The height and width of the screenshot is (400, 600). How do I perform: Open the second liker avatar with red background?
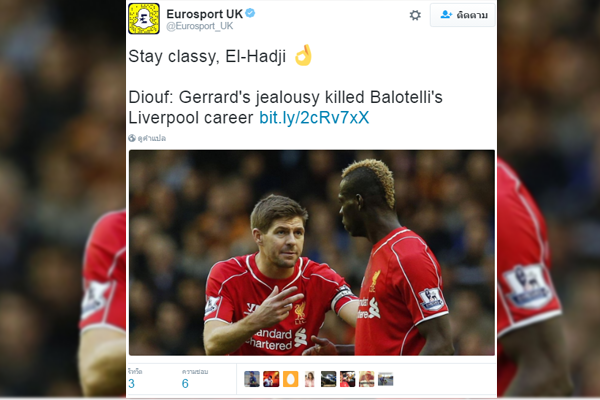(271, 379)
